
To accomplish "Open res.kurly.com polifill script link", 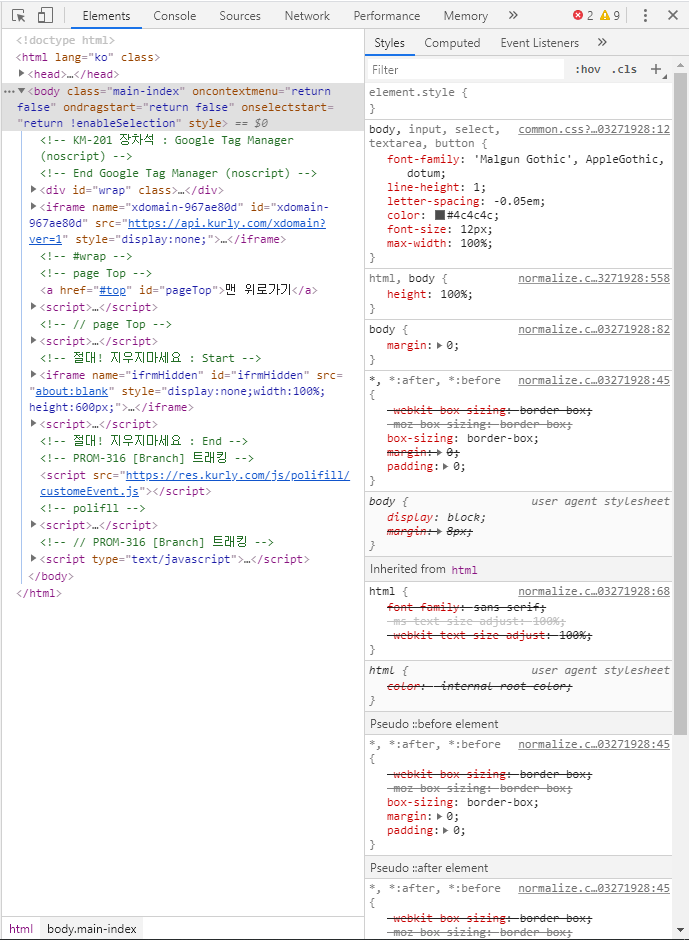I will [x=237, y=475].
